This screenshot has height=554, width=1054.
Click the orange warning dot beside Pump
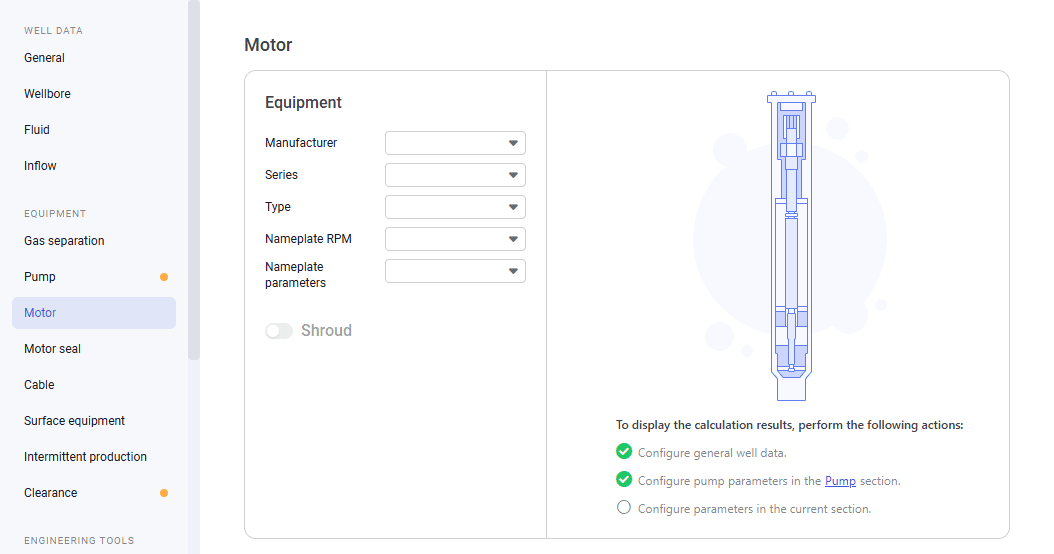(x=163, y=277)
